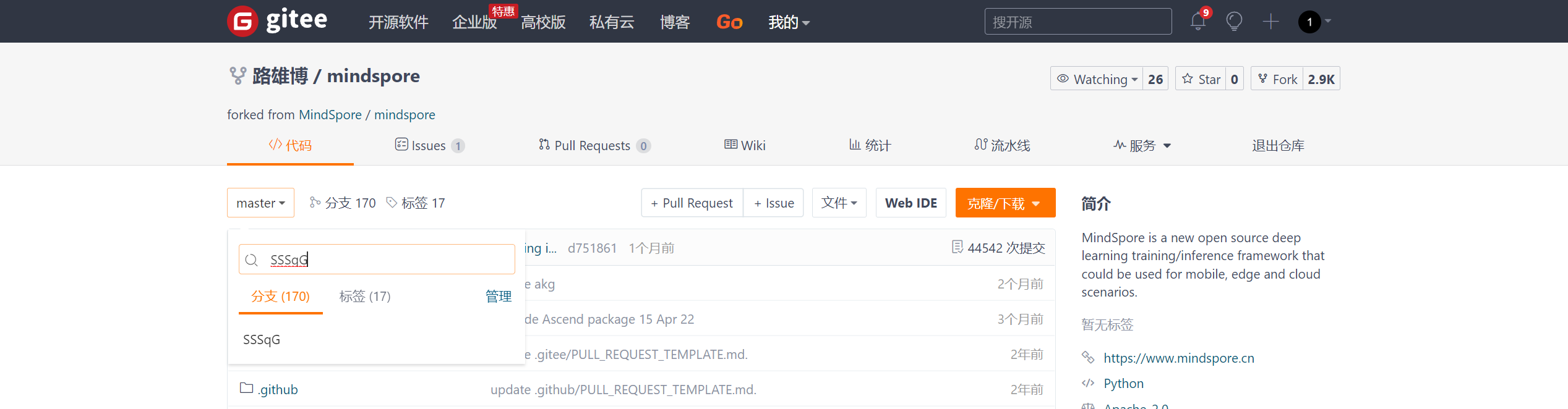Fork this repository
The width and height of the screenshot is (1568, 409).
1277,79
